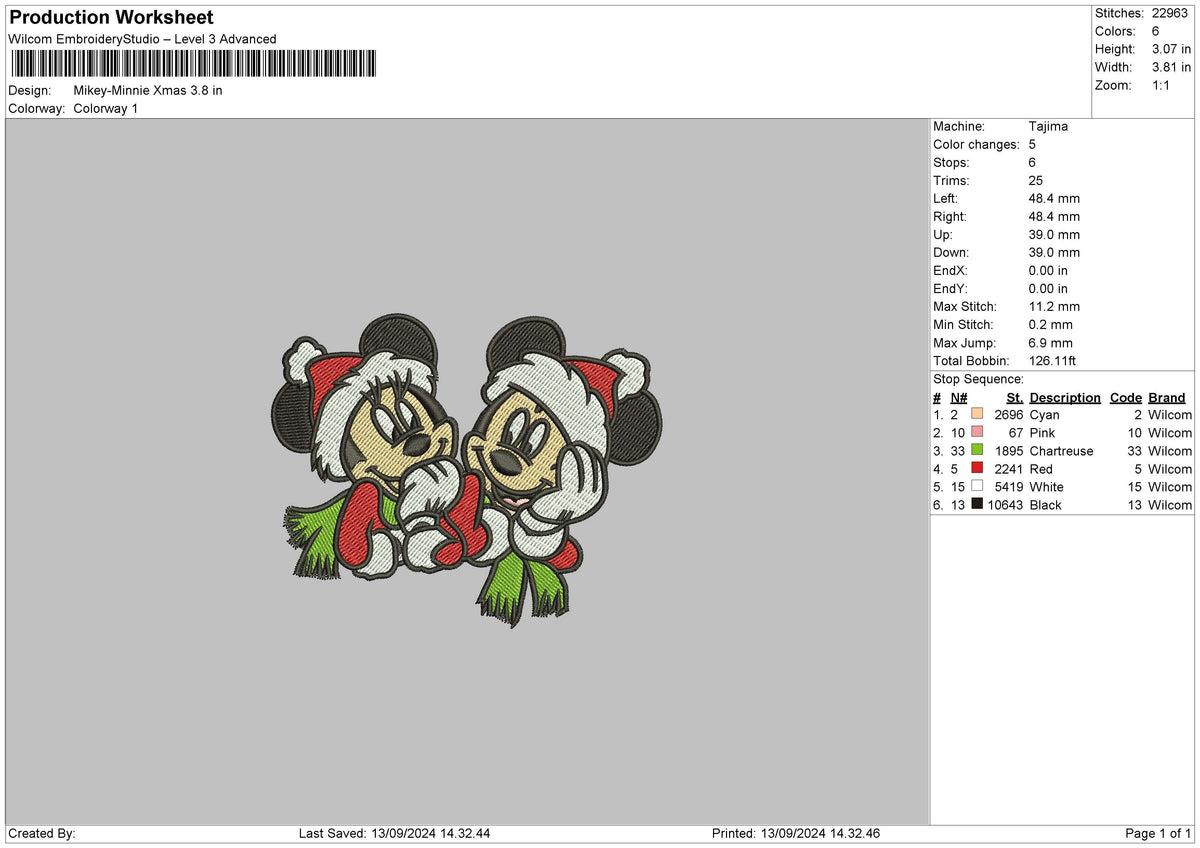
Task: Click the Trims value 25
Action: [x=1036, y=180]
